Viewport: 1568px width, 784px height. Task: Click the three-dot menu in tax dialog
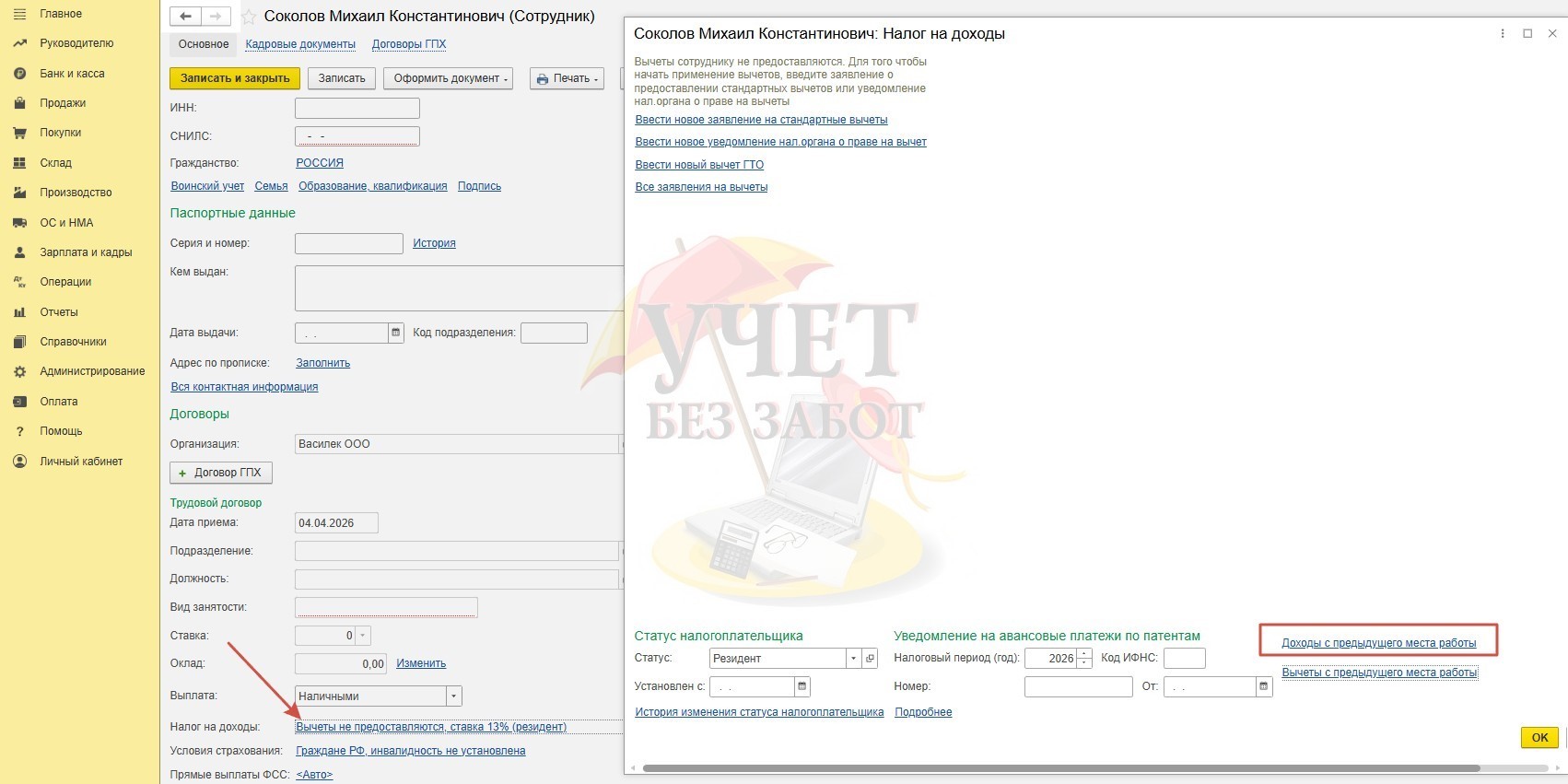(1503, 33)
